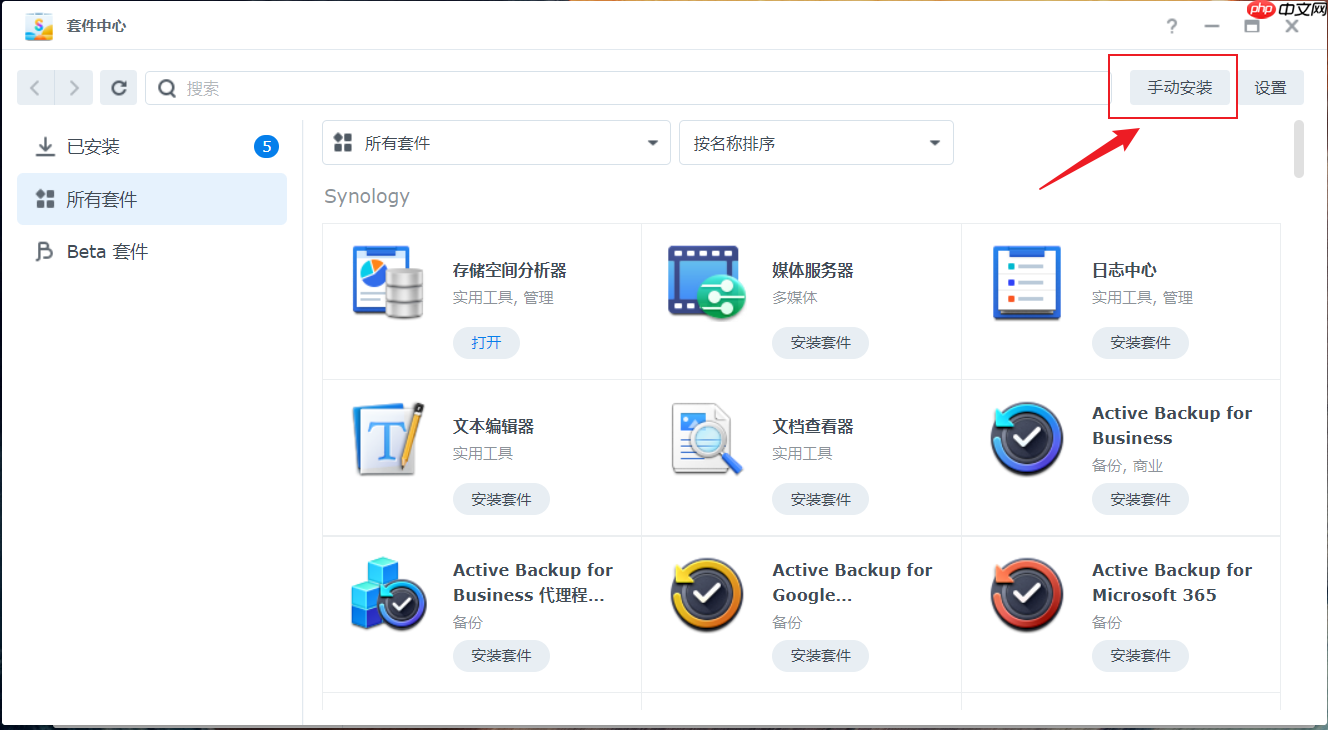Install Active Backup for Business package
The width and height of the screenshot is (1328, 730).
point(1140,499)
